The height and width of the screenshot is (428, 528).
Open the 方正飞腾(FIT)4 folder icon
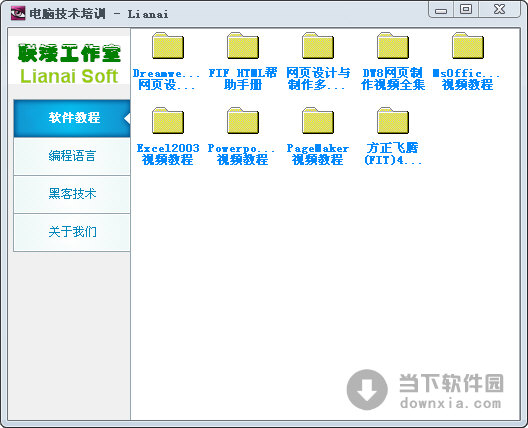(x=393, y=121)
